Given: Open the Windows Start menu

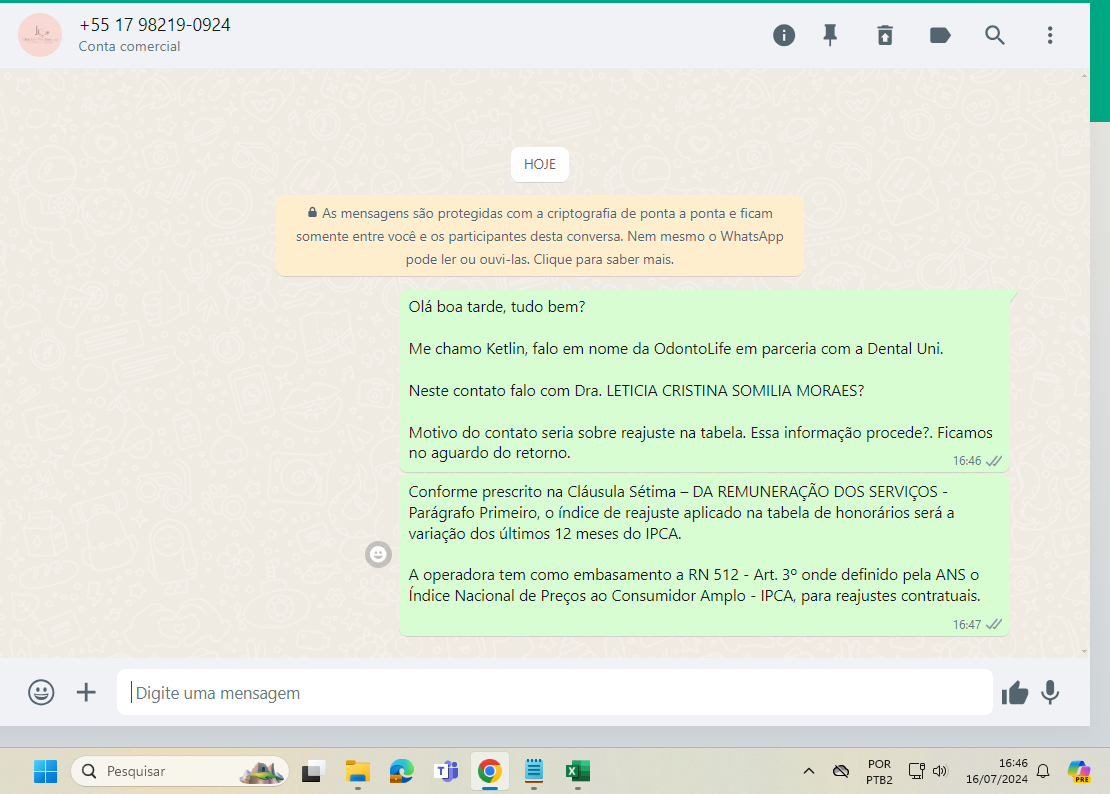Looking at the screenshot, I should pyautogui.click(x=45, y=771).
